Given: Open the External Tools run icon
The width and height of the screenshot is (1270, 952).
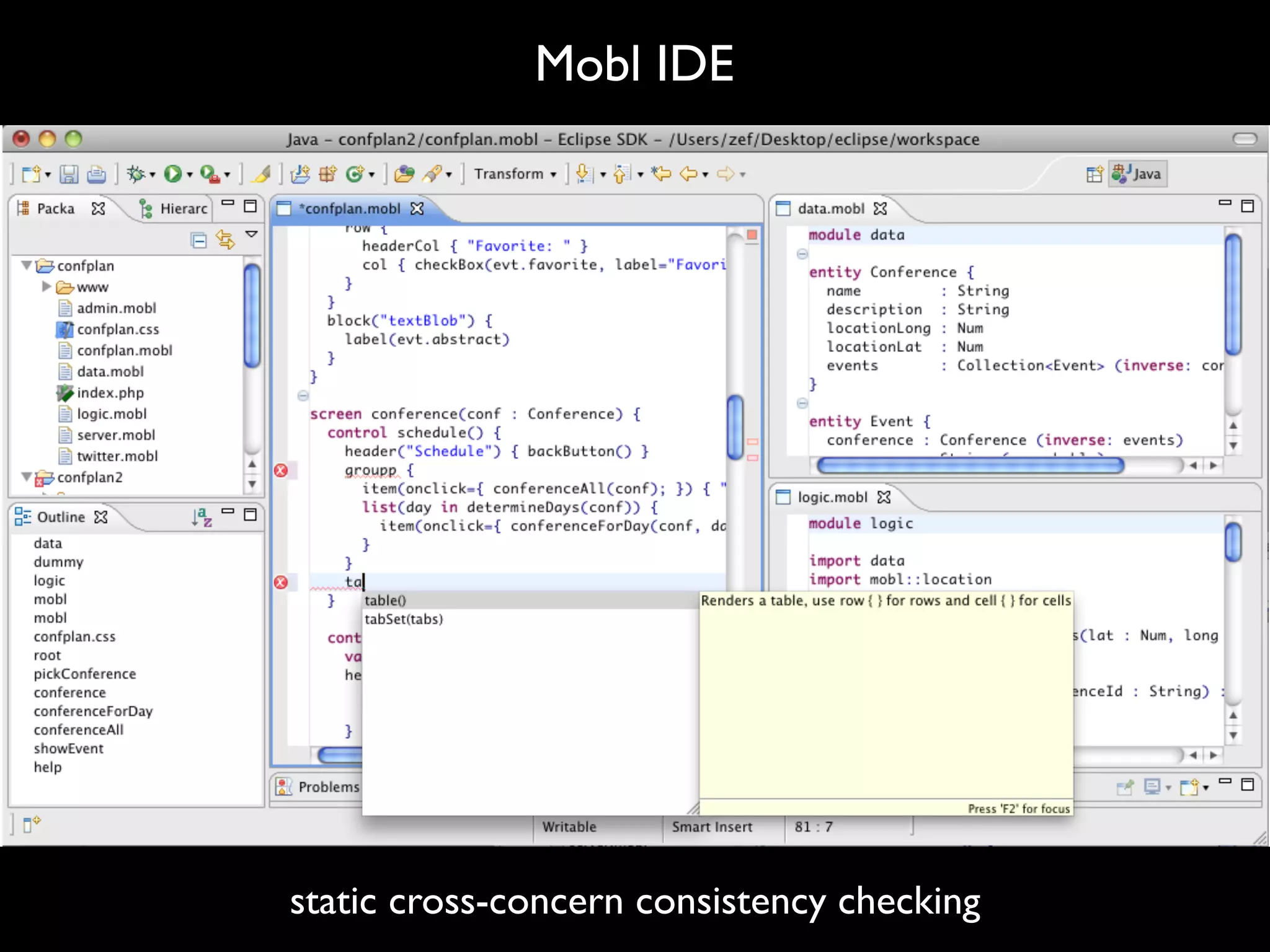Looking at the screenshot, I should [210, 174].
